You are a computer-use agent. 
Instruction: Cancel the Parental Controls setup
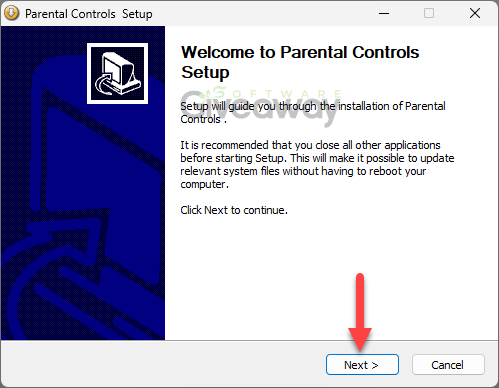(448, 365)
